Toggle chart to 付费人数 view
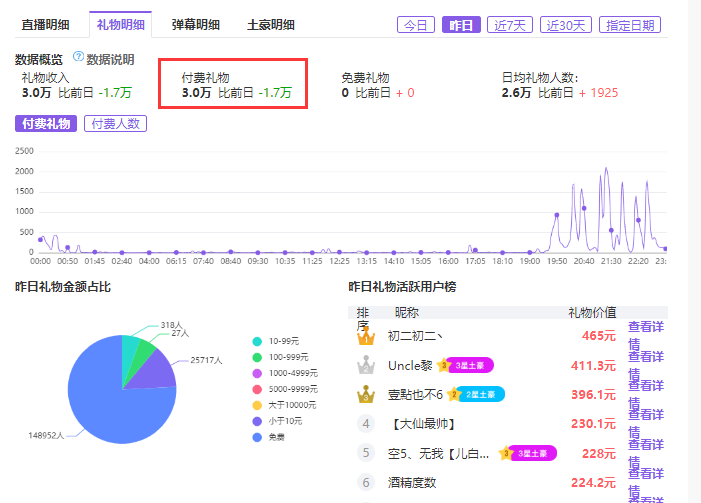 click(115, 124)
